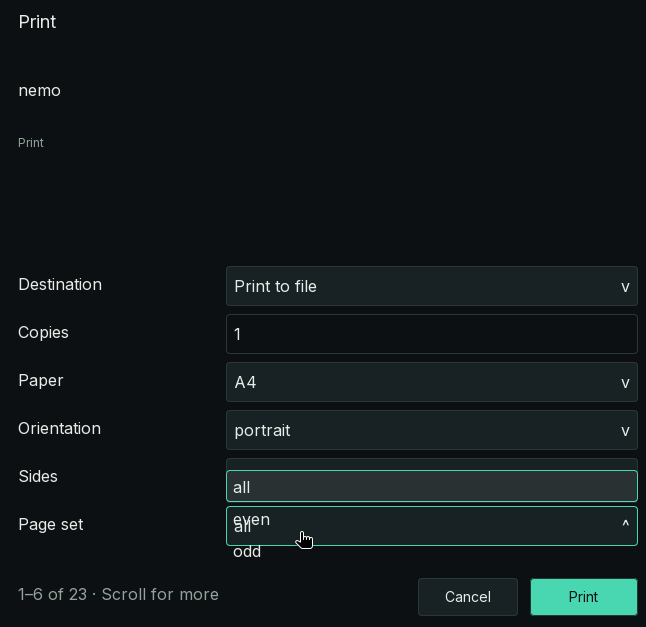Click the "nemo" document name text

click(40, 91)
